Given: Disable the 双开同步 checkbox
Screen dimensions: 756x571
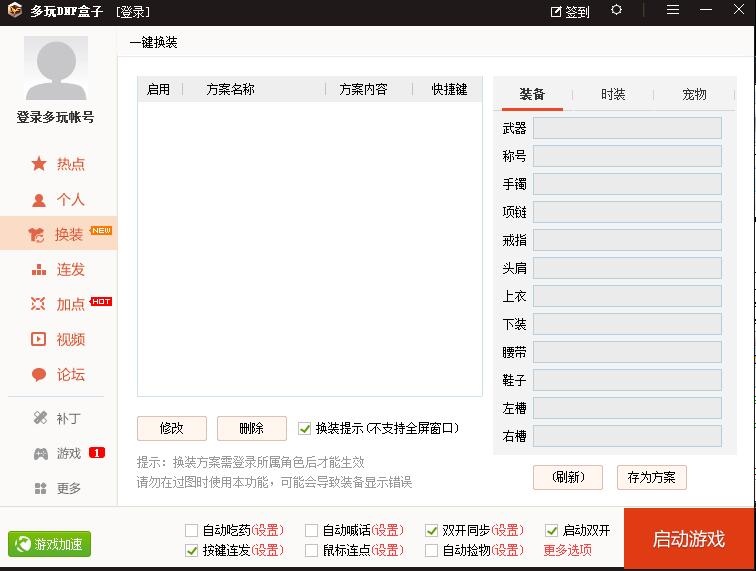Looking at the screenshot, I should point(432,530).
